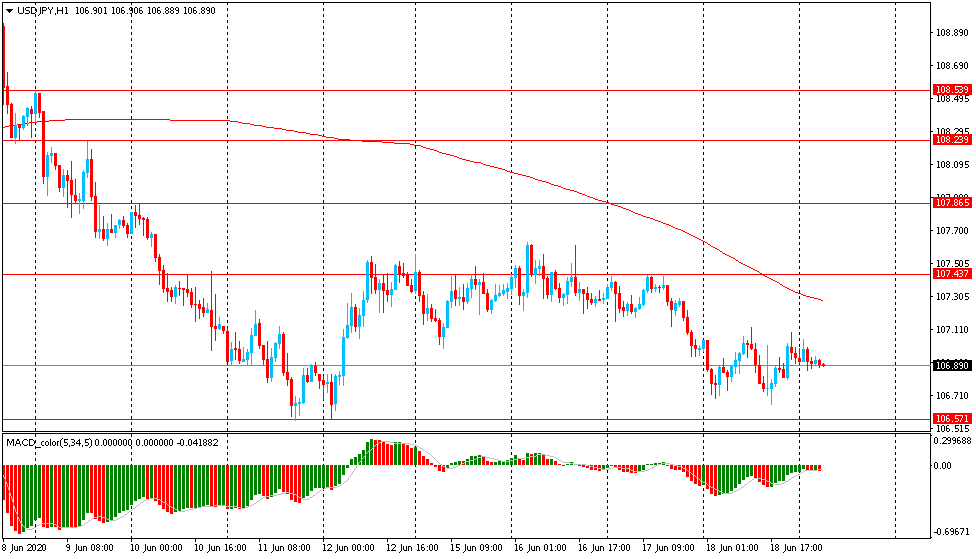Open the USDJPY,H1 chart menu triangle

(9, 11)
